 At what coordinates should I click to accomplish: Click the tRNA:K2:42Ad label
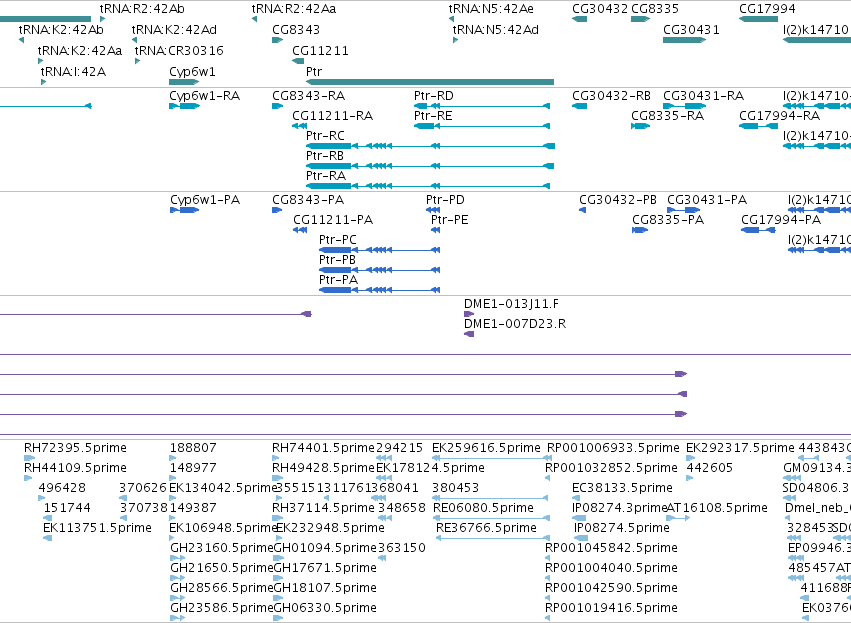[x=174, y=29]
